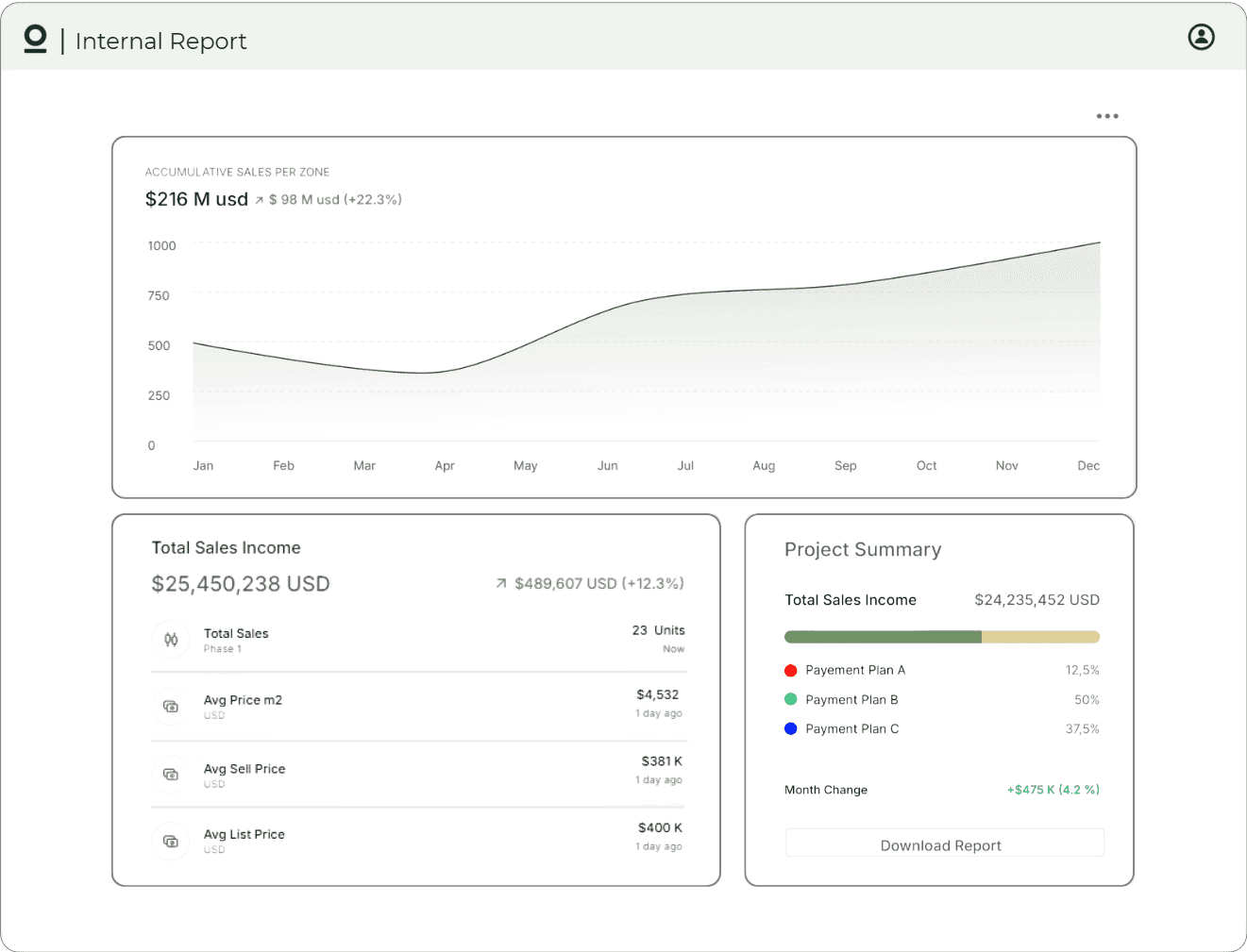Click the $ 98 M usd (+22.3%) change
The width and height of the screenshot is (1247, 952).
tap(335, 200)
